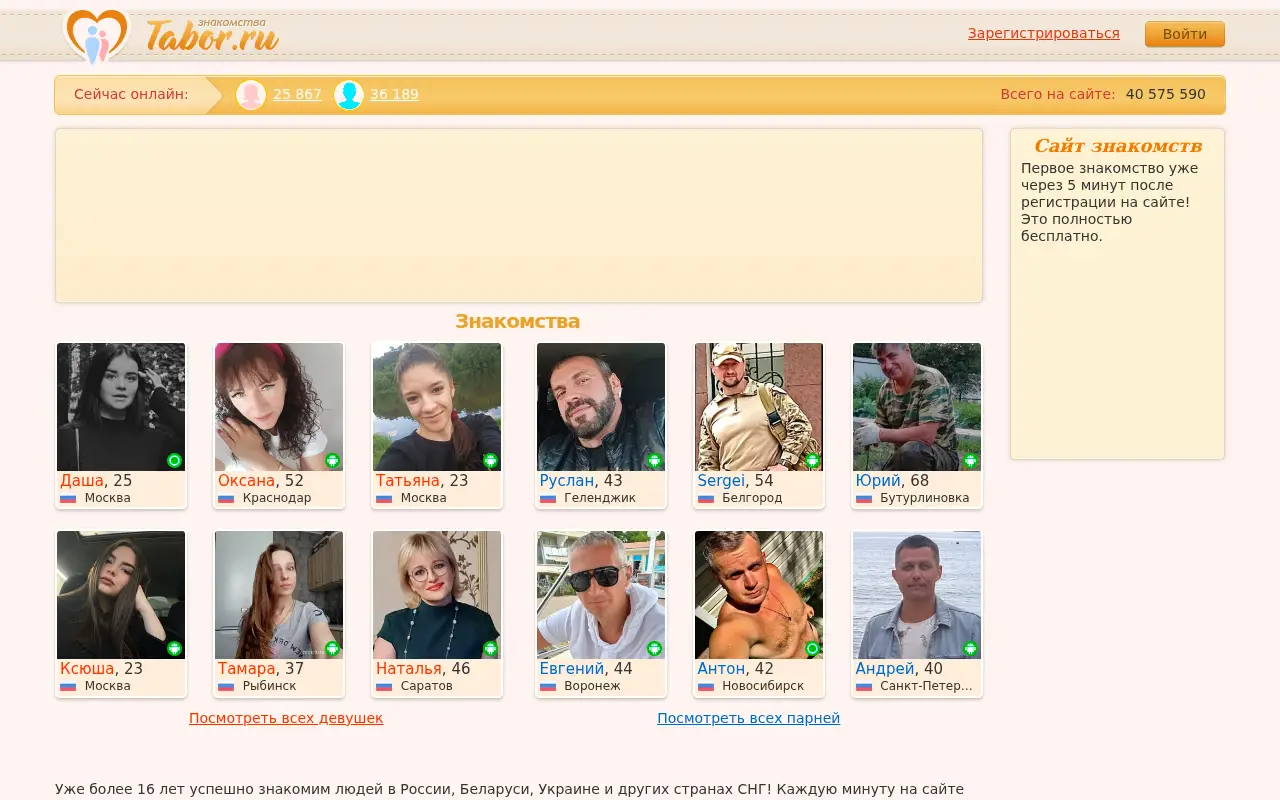Click the Russian flag beside Краснодар
This screenshot has height=800, width=1280.
pos(226,498)
